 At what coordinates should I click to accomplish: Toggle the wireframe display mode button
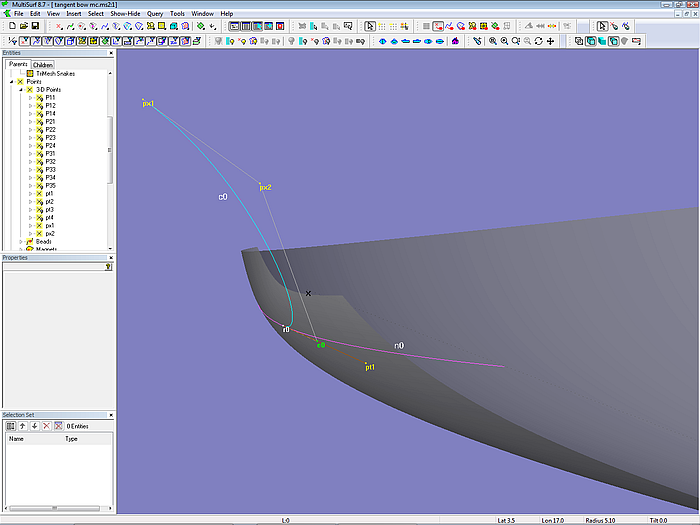coord(578,41)
